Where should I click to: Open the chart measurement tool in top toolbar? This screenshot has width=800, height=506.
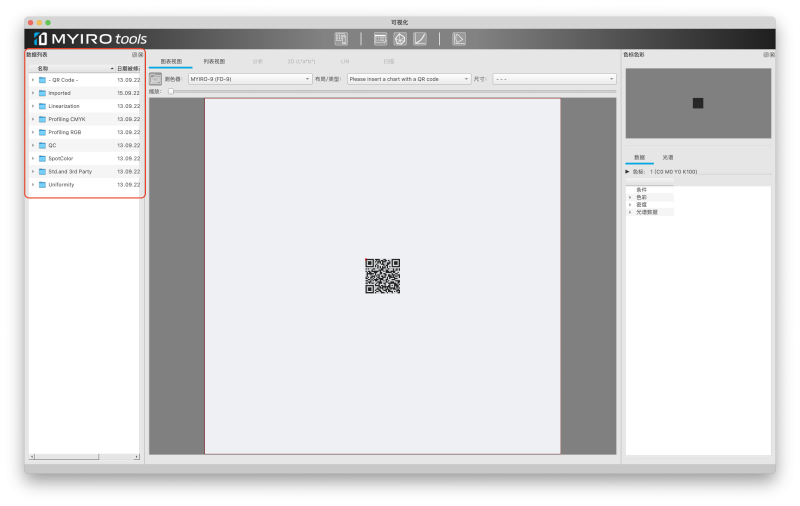tap(341, 39)
